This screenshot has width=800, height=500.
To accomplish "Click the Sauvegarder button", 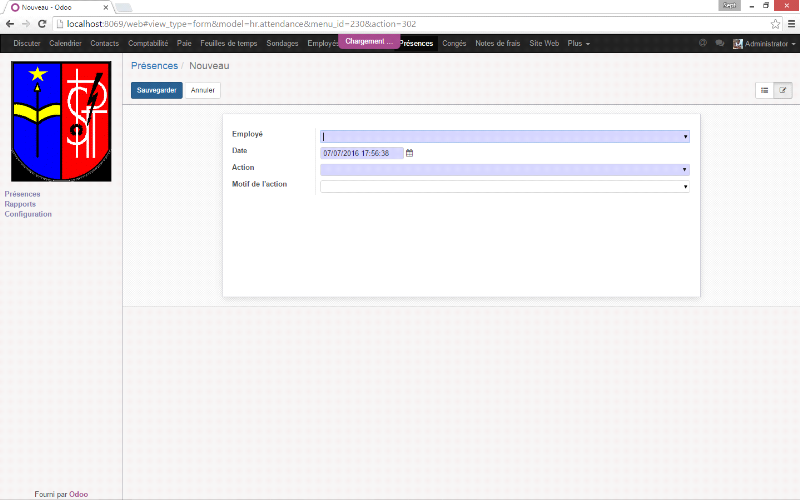I will pyautogui.click(x=157, y=90).
